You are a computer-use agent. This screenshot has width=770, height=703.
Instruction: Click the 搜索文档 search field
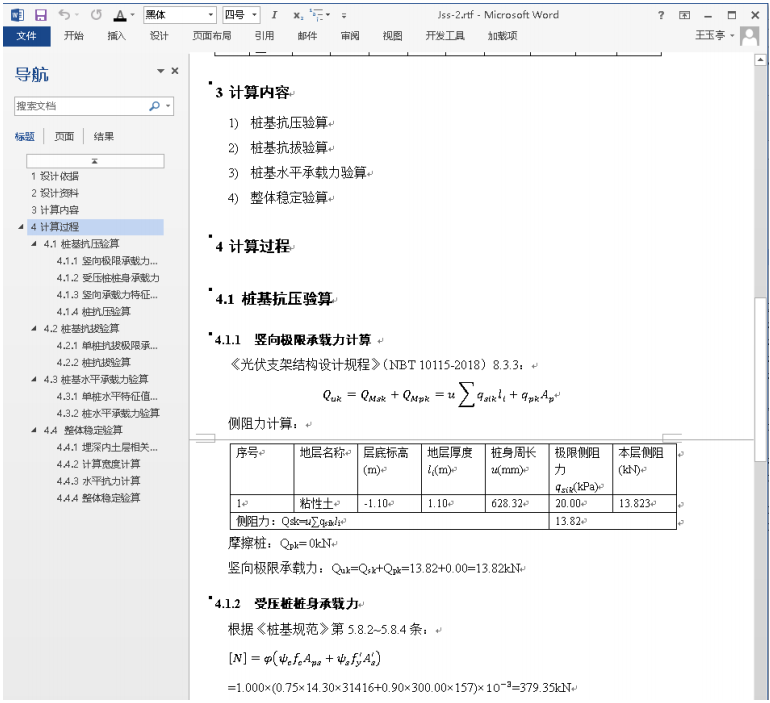coord(78,105)
